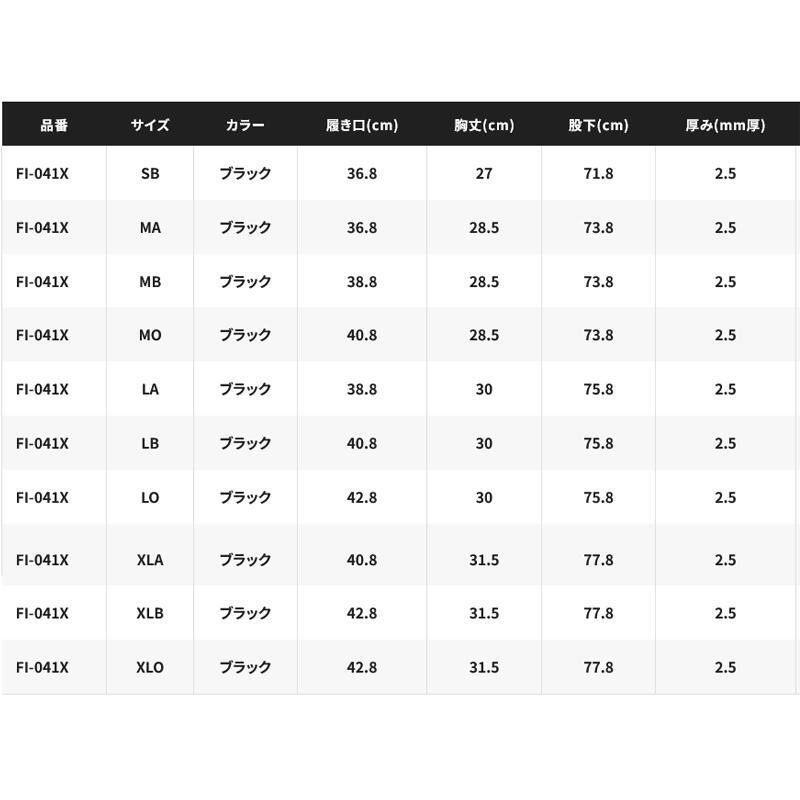Click the サイズ column header
800x800 pixels.
point(150,125)
